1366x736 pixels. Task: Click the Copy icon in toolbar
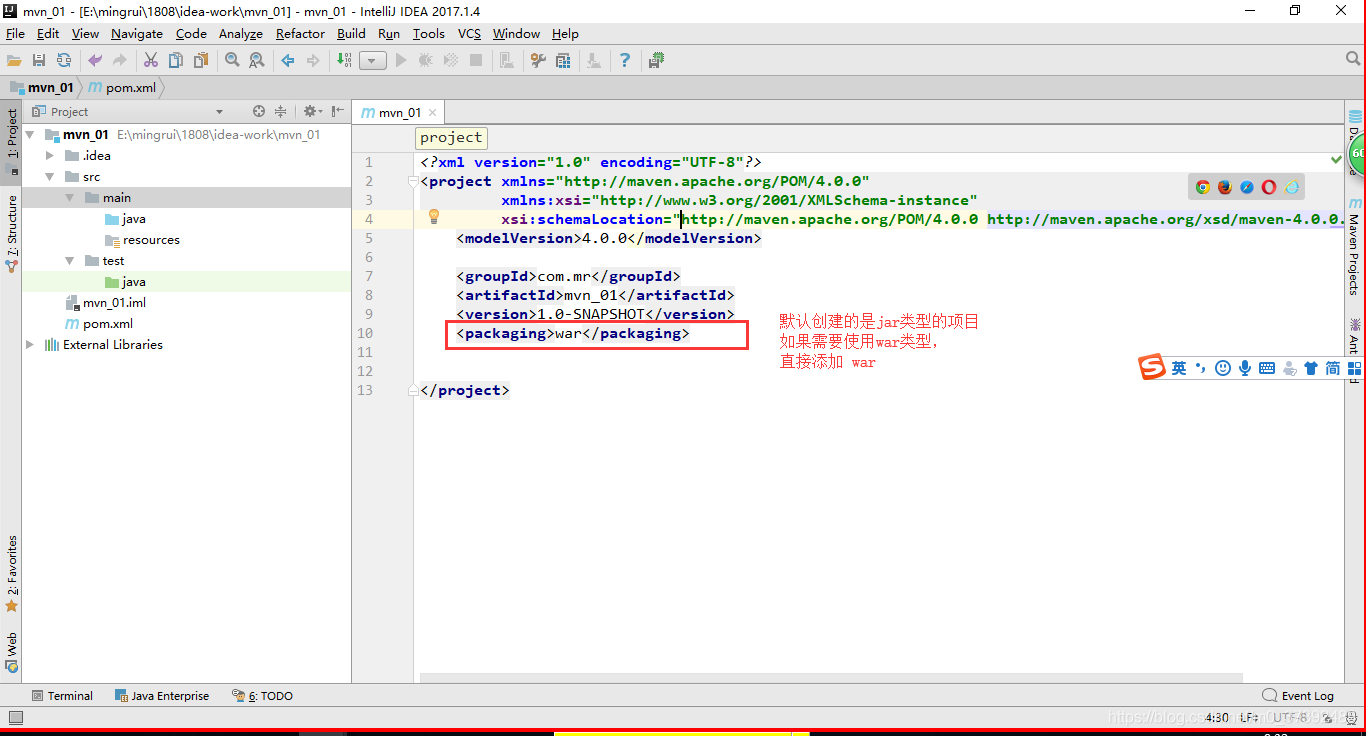pyautogui.click(x=176, y=61)
